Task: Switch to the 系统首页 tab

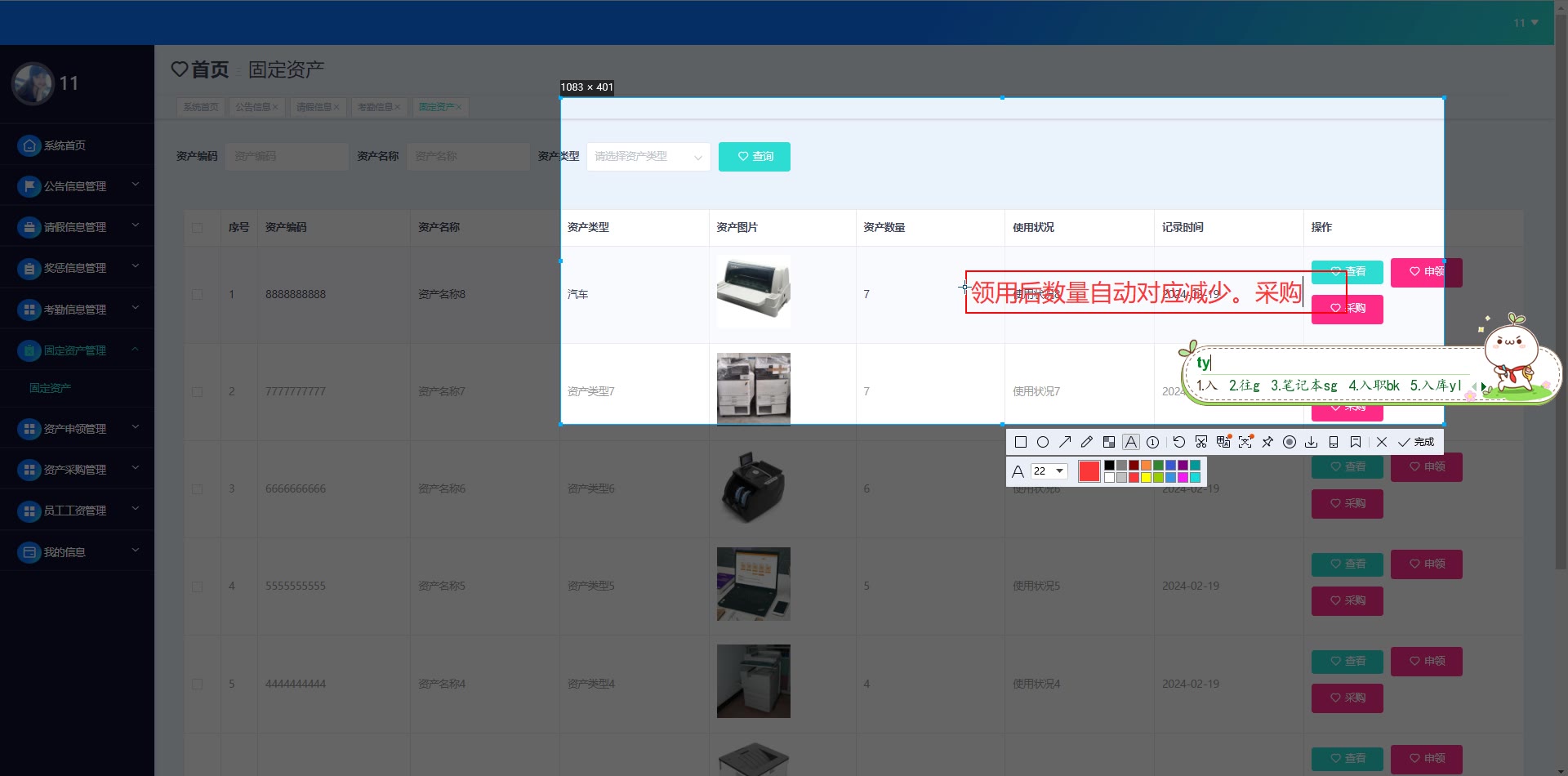Action: coord(201,107)
